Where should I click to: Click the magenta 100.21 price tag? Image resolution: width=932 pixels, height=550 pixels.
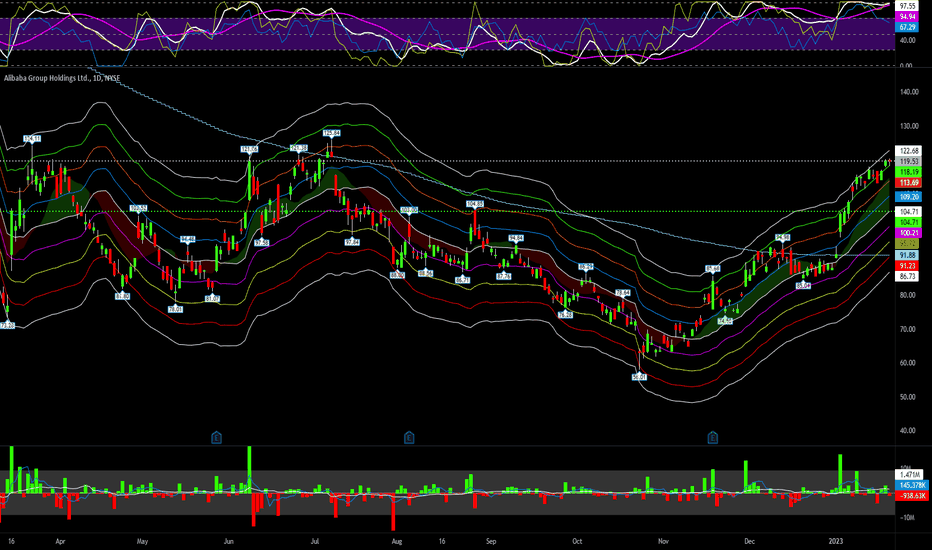909,233
